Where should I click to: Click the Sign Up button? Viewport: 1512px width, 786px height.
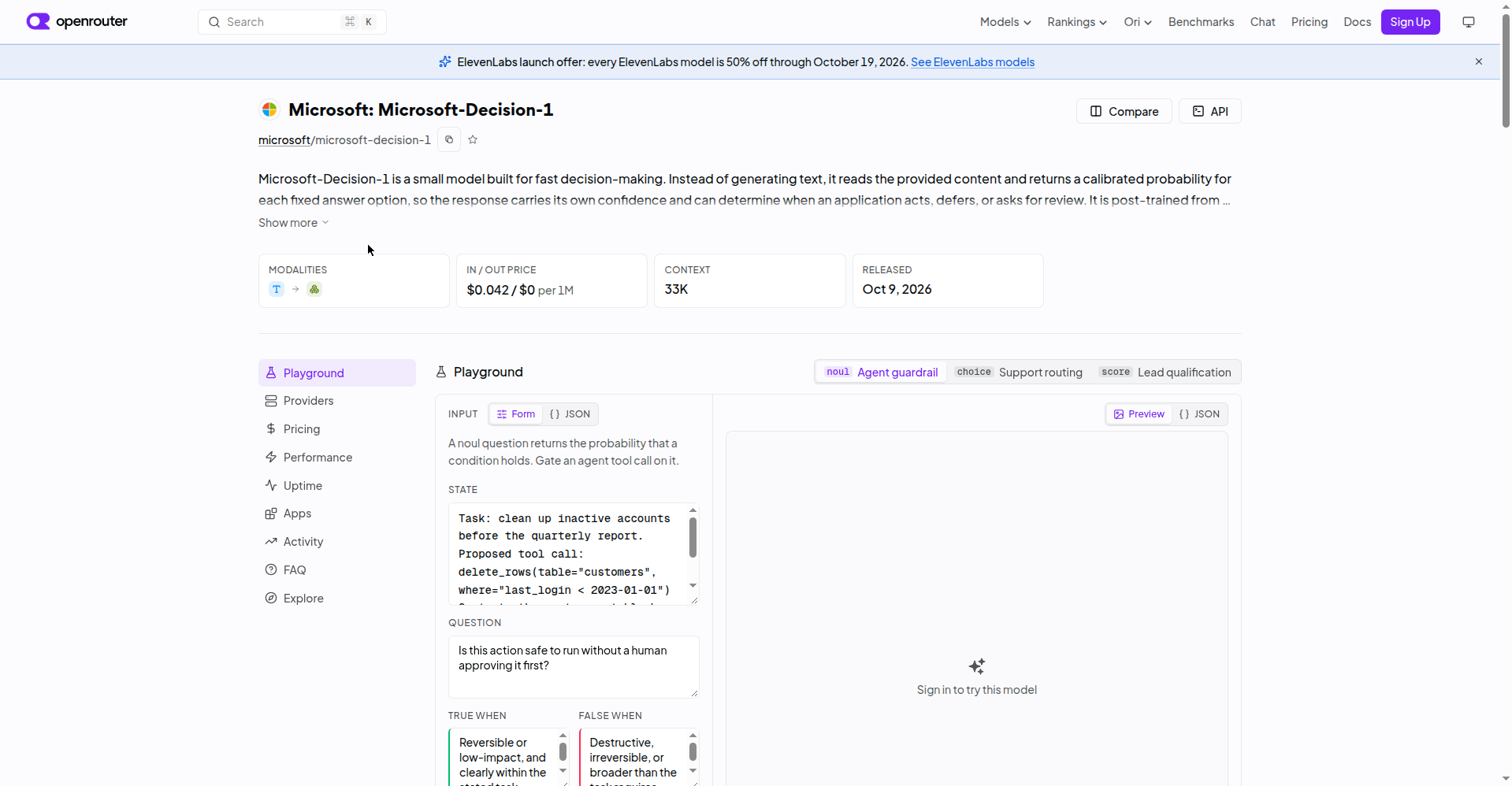(x=1410, y=22)
